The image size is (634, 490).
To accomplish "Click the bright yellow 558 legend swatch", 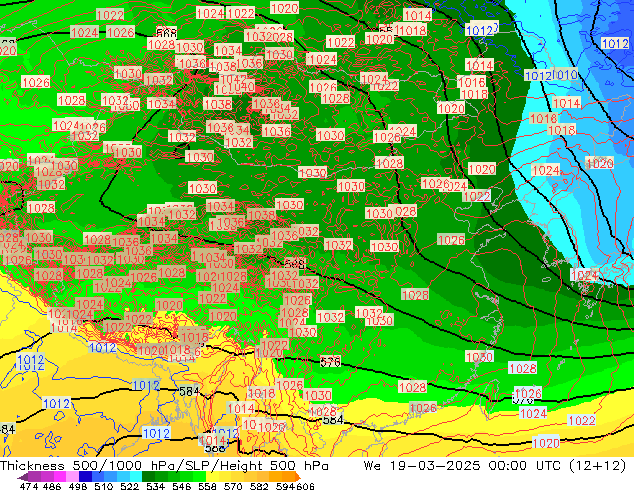I will pyautogui.click(x=212, y=477).
